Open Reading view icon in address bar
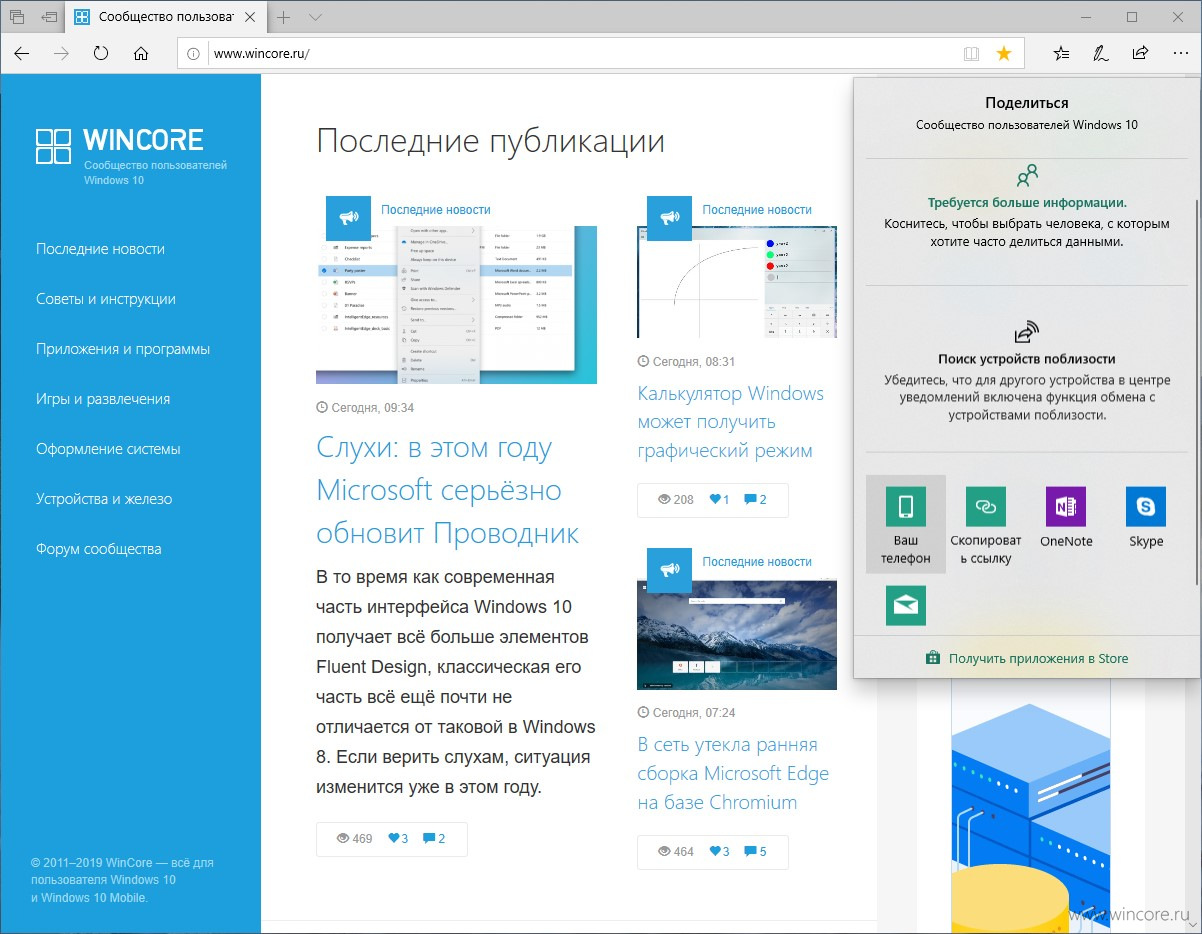 point(970,54)
